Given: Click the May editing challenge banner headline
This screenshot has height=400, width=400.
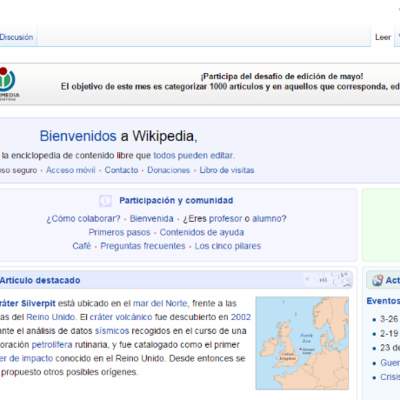Looking at the screenshot, I should click(282, 76).
